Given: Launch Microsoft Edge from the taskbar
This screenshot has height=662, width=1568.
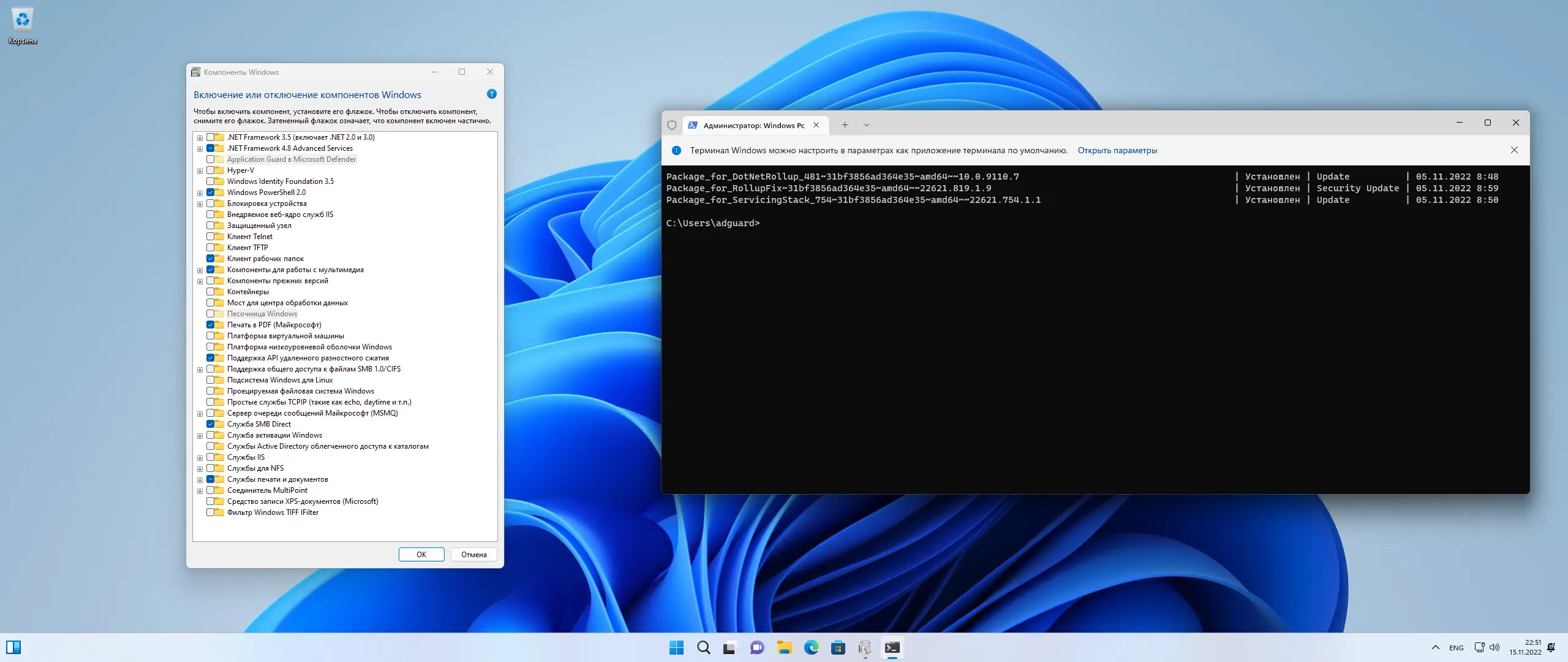Looking at the screenshot, I should point(811,648).
